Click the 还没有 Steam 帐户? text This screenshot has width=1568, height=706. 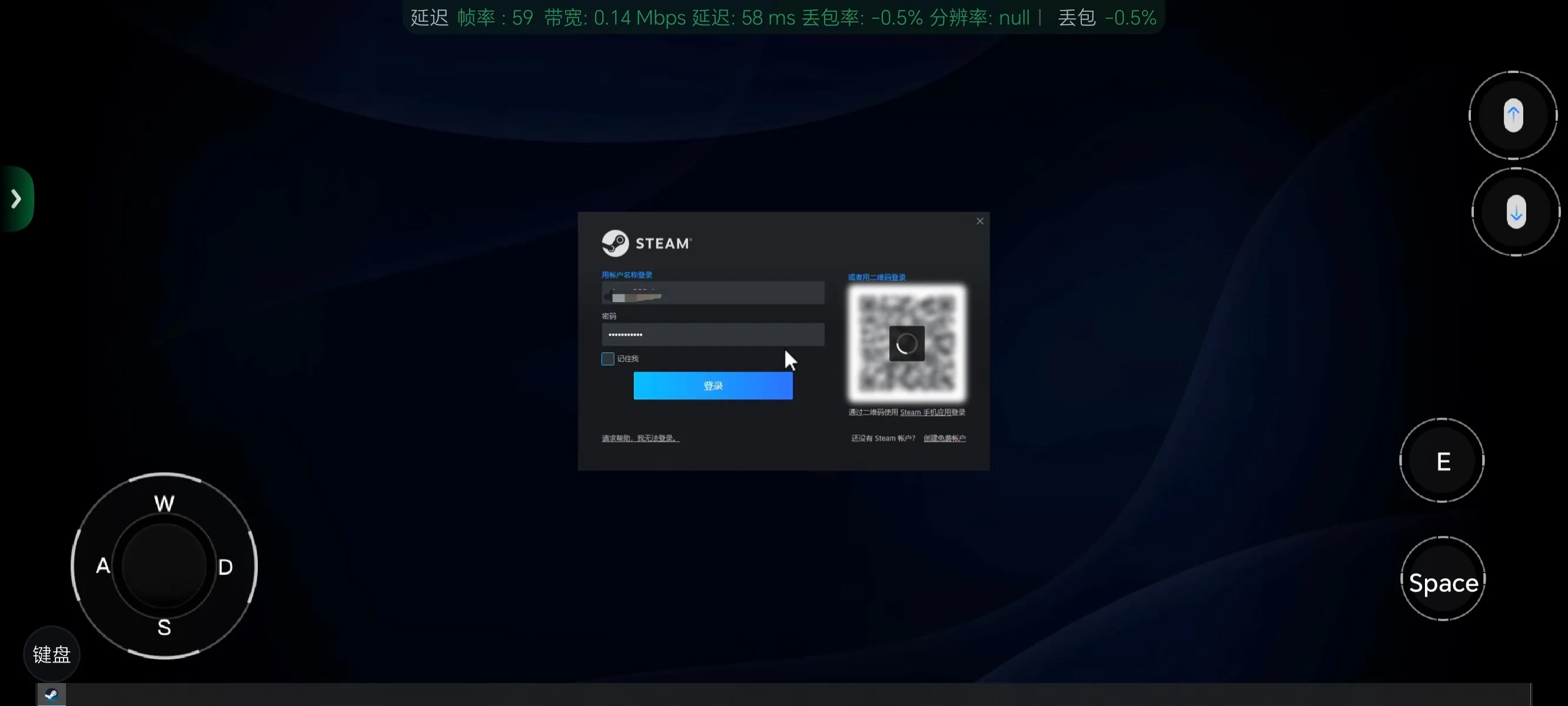pos(883,438)
